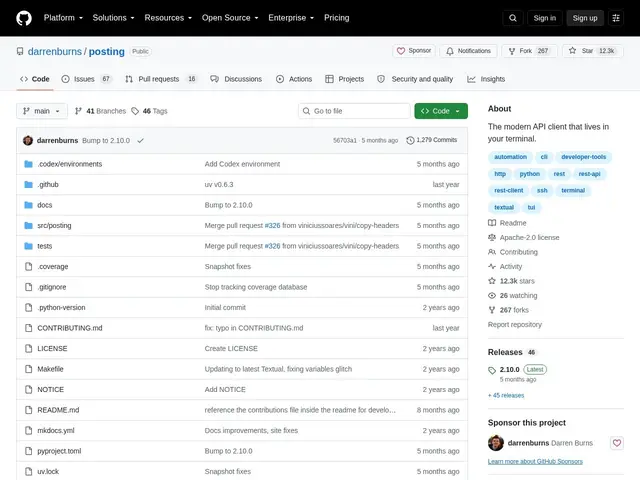Open the posting repository name link
The width and height of the screenshot is (640, 480).
(x=107, y=51)
